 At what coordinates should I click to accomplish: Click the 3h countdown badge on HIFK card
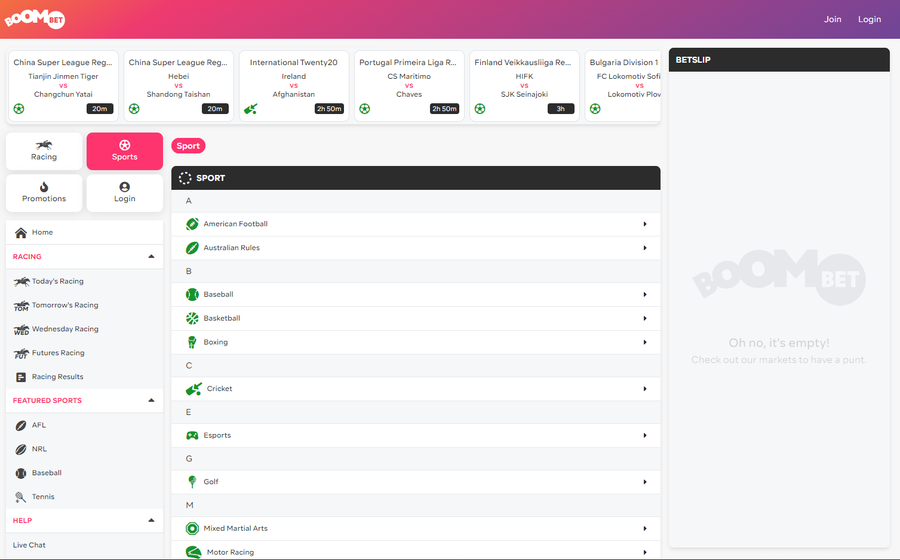click(561, 108)
